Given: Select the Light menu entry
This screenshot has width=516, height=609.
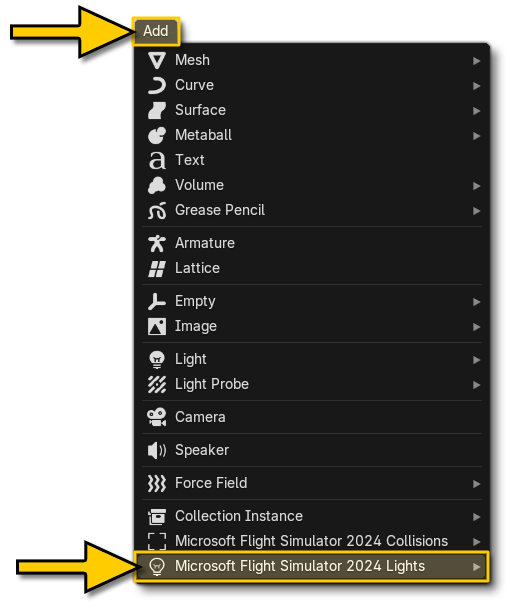Looking at the screenshot, I should coord(312,359).
